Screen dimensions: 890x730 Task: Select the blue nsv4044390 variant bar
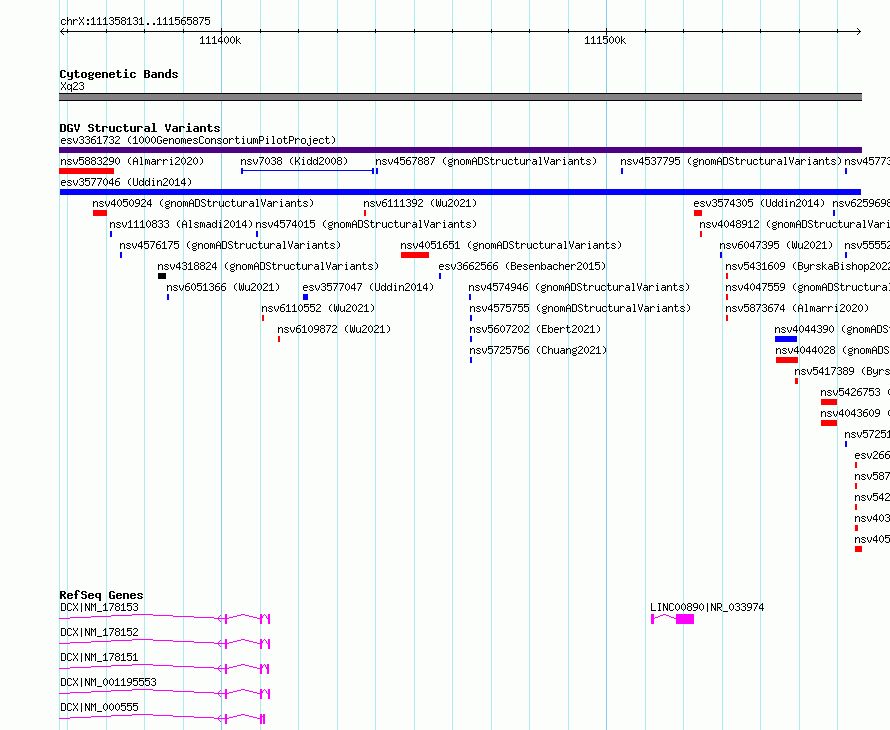pyautogui.click(x=786, y=339)
